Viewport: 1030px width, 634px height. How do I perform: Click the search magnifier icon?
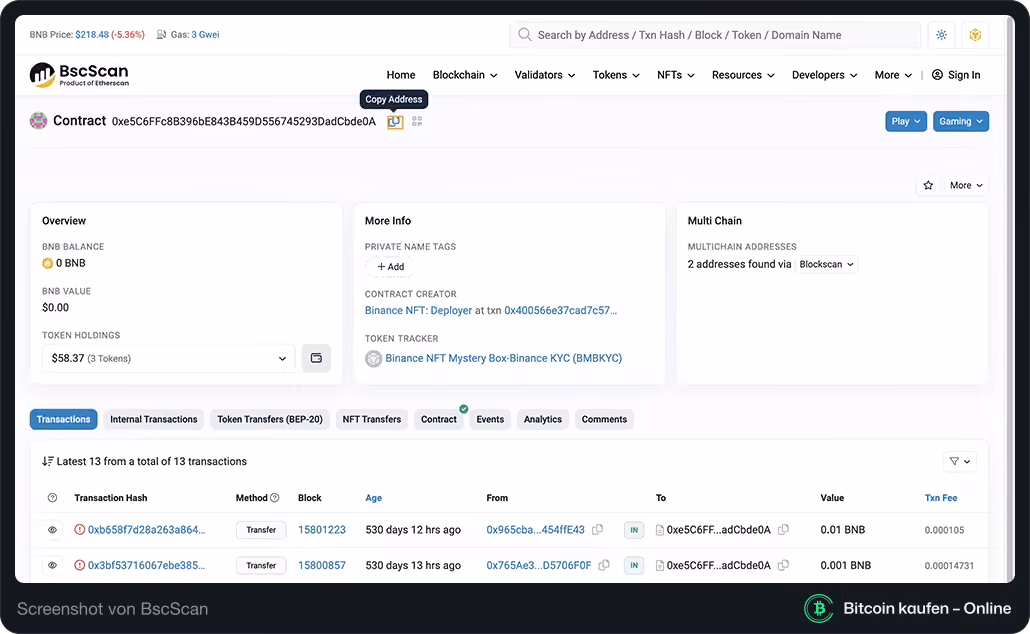coord(524,35)
